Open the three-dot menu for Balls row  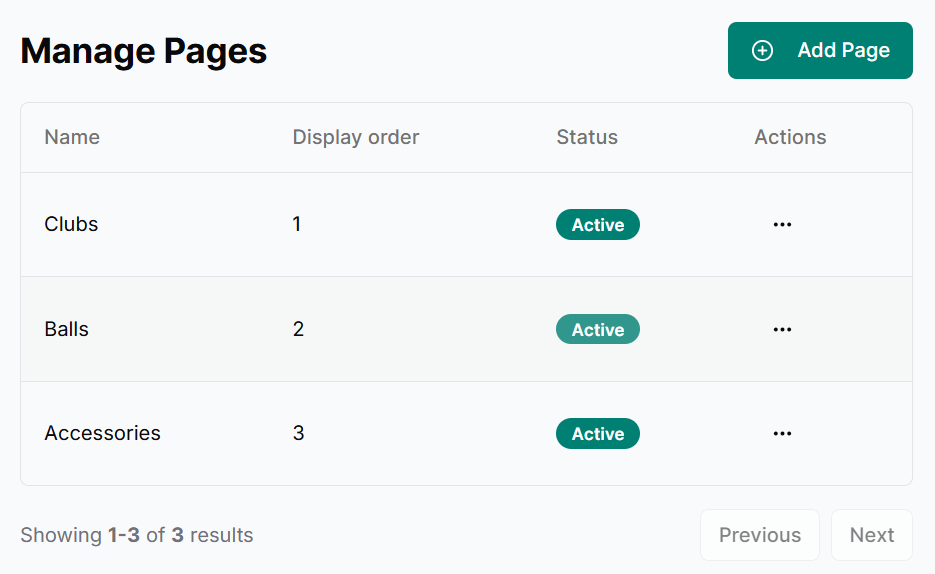(782, 329)
